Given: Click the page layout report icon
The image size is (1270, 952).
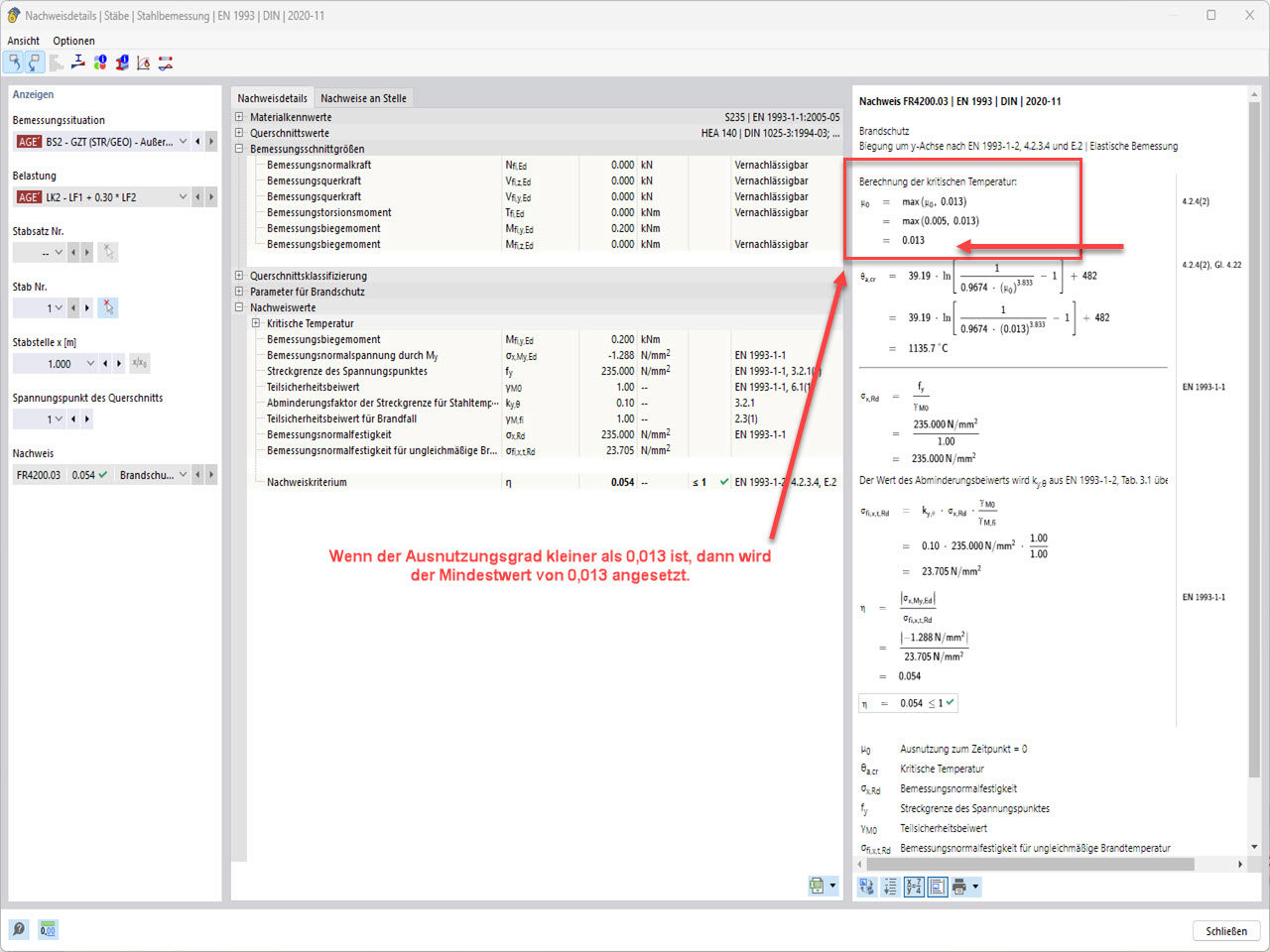Looking at the screenshot, I should coord(938,886).
